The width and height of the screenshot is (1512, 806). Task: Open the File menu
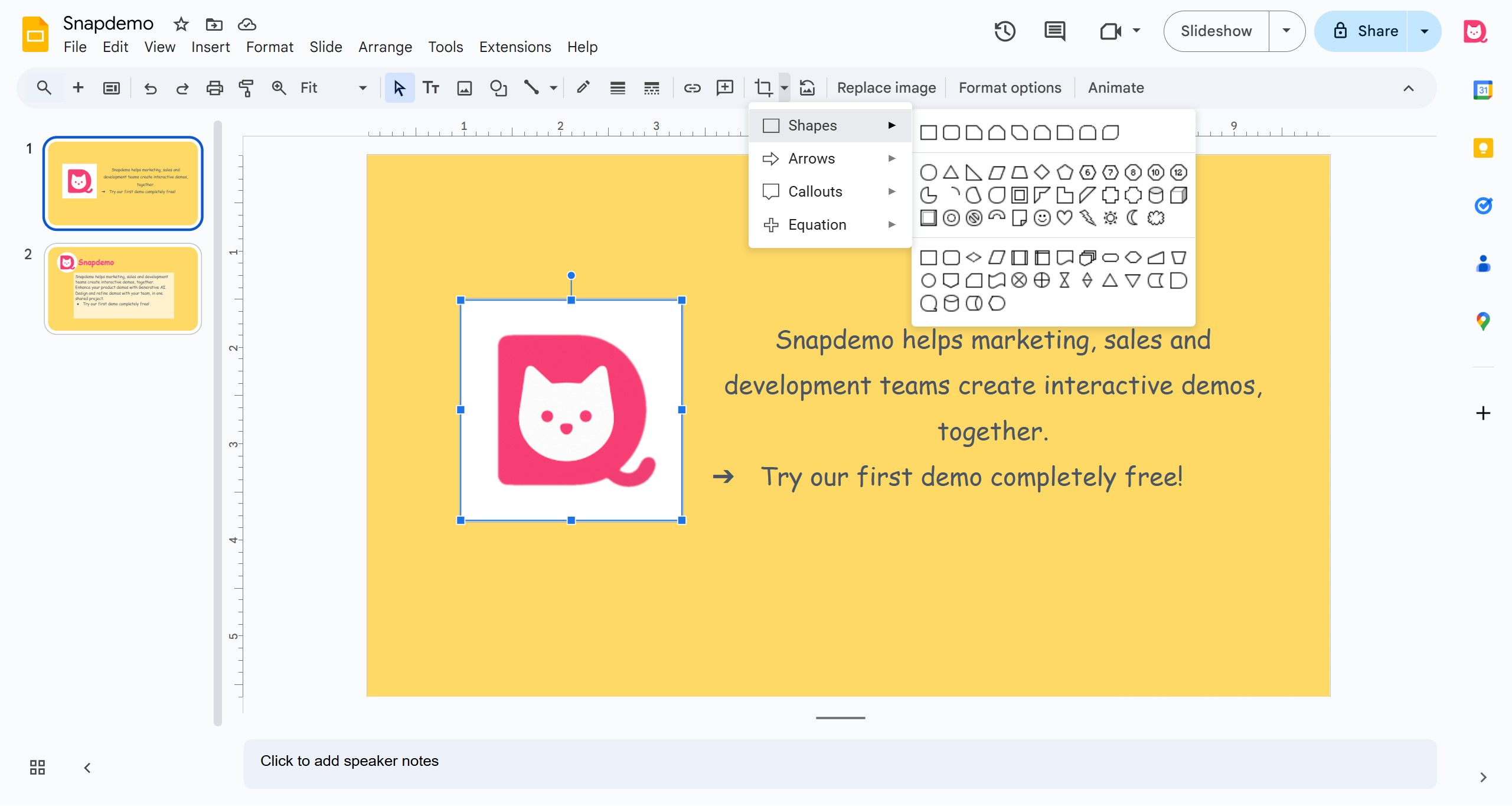pyautogui.click(x=75, y=47)
